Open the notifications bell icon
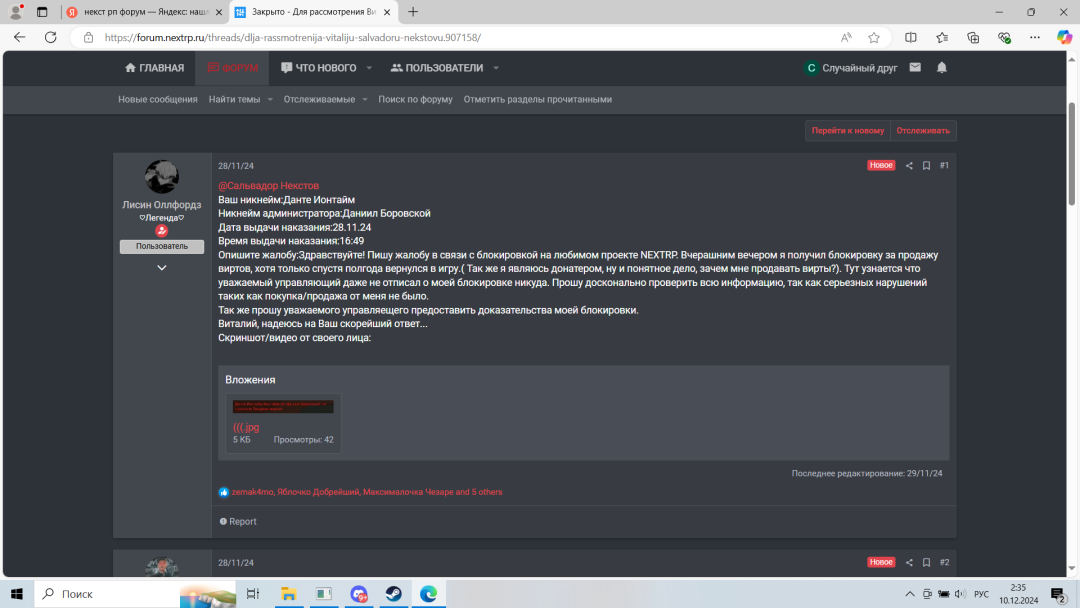Viewport: 1080px width, 608px height. coord(941,68)
